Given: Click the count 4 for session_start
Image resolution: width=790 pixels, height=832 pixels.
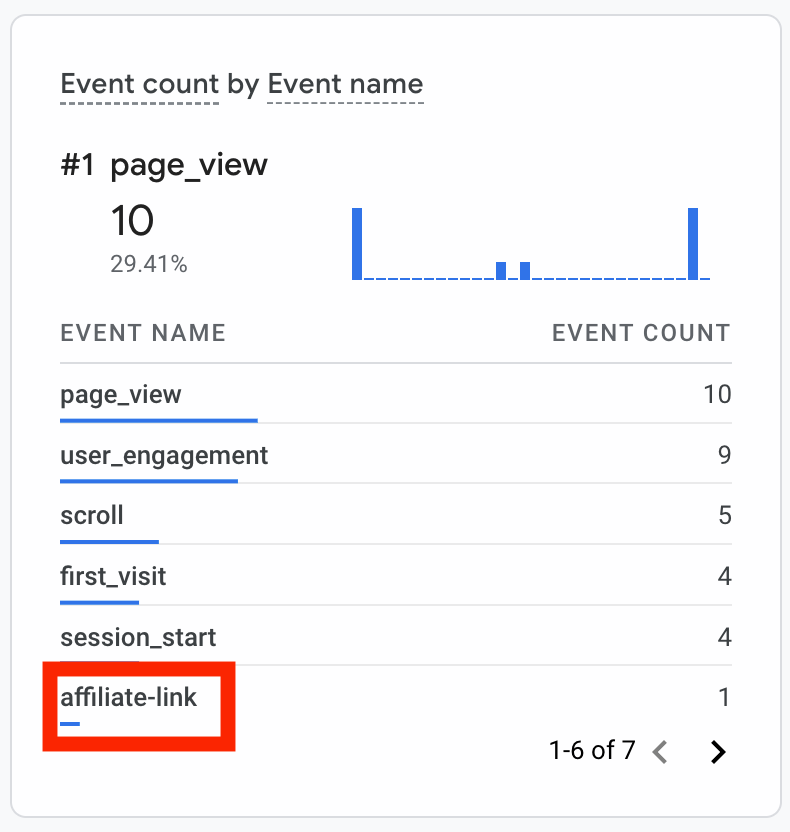Looking at the screenshot, I should 725,637.
